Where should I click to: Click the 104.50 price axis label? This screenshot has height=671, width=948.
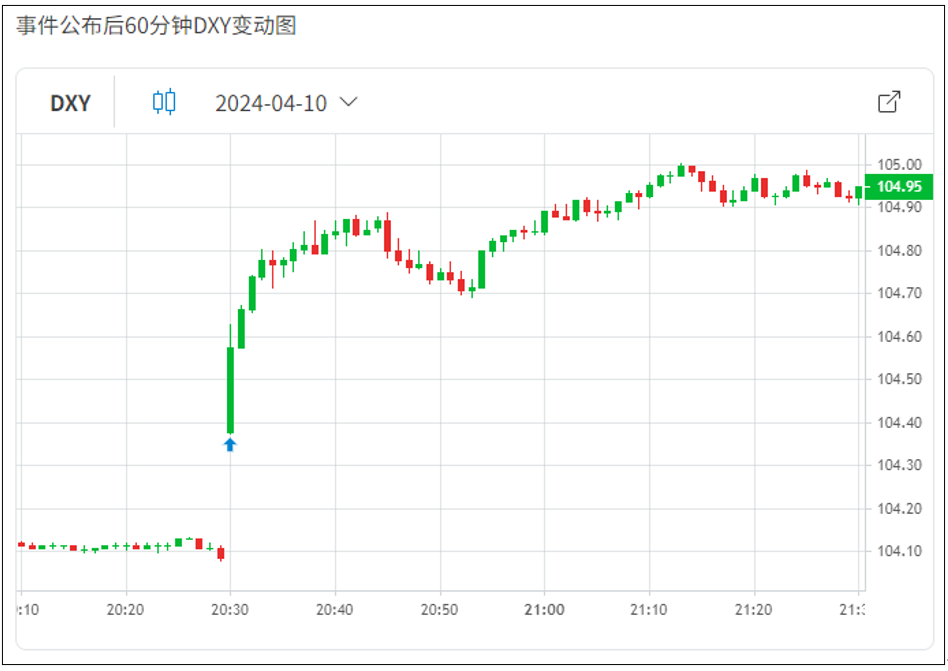(x=899, y=379)
